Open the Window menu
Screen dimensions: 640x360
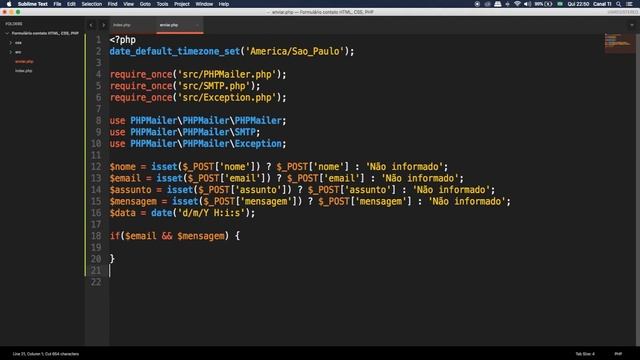204,4
